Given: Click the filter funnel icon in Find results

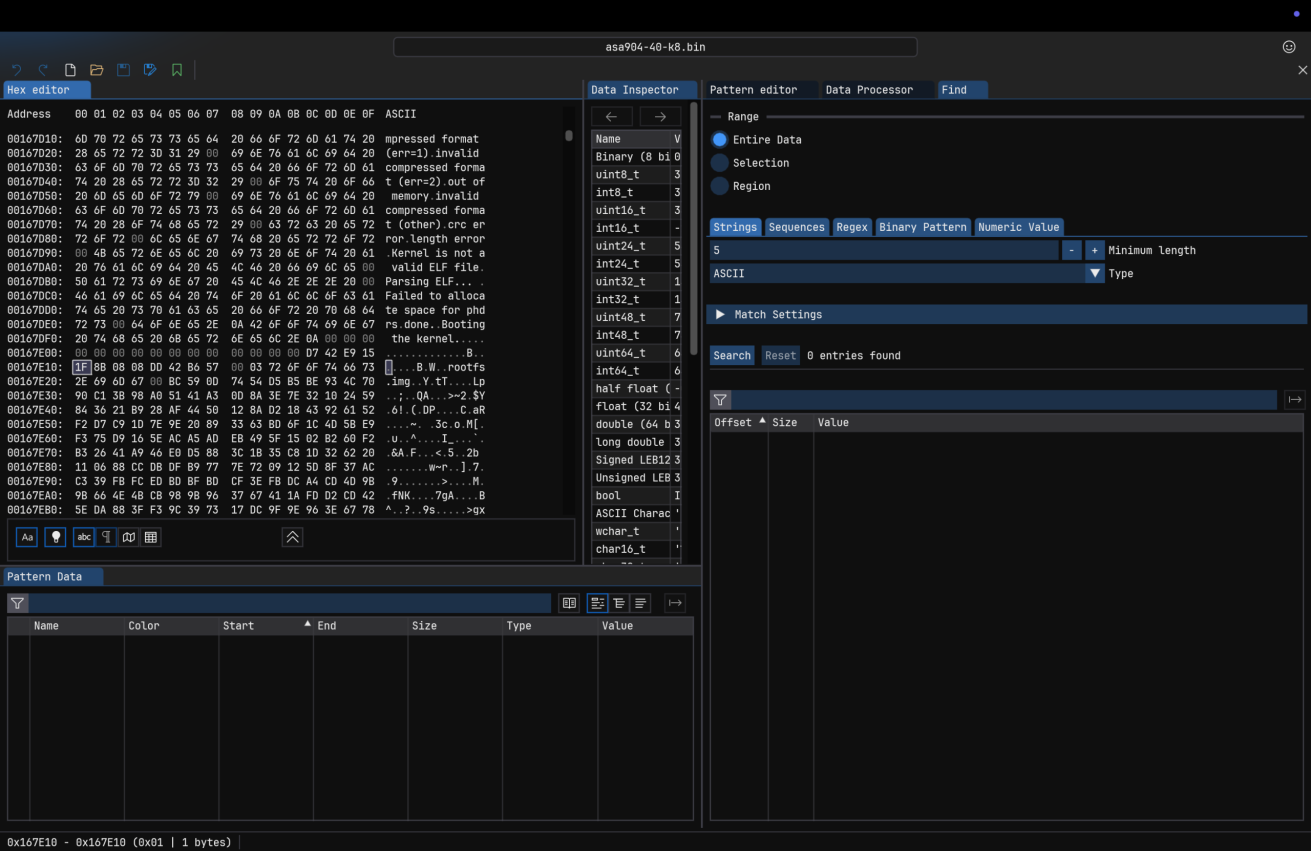Looking at the screenshot, I should [x=720, y=400].
